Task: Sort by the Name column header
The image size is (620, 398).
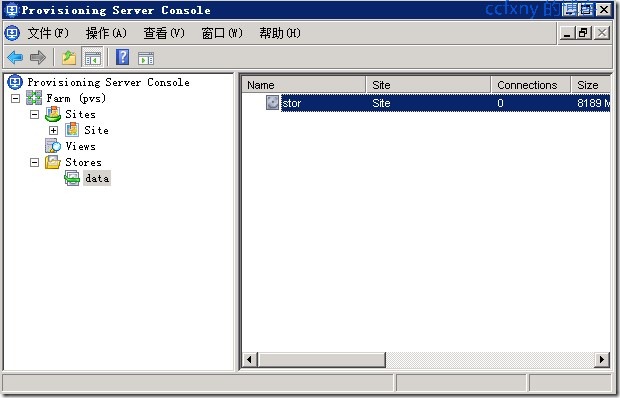Action: click(304, 85)
